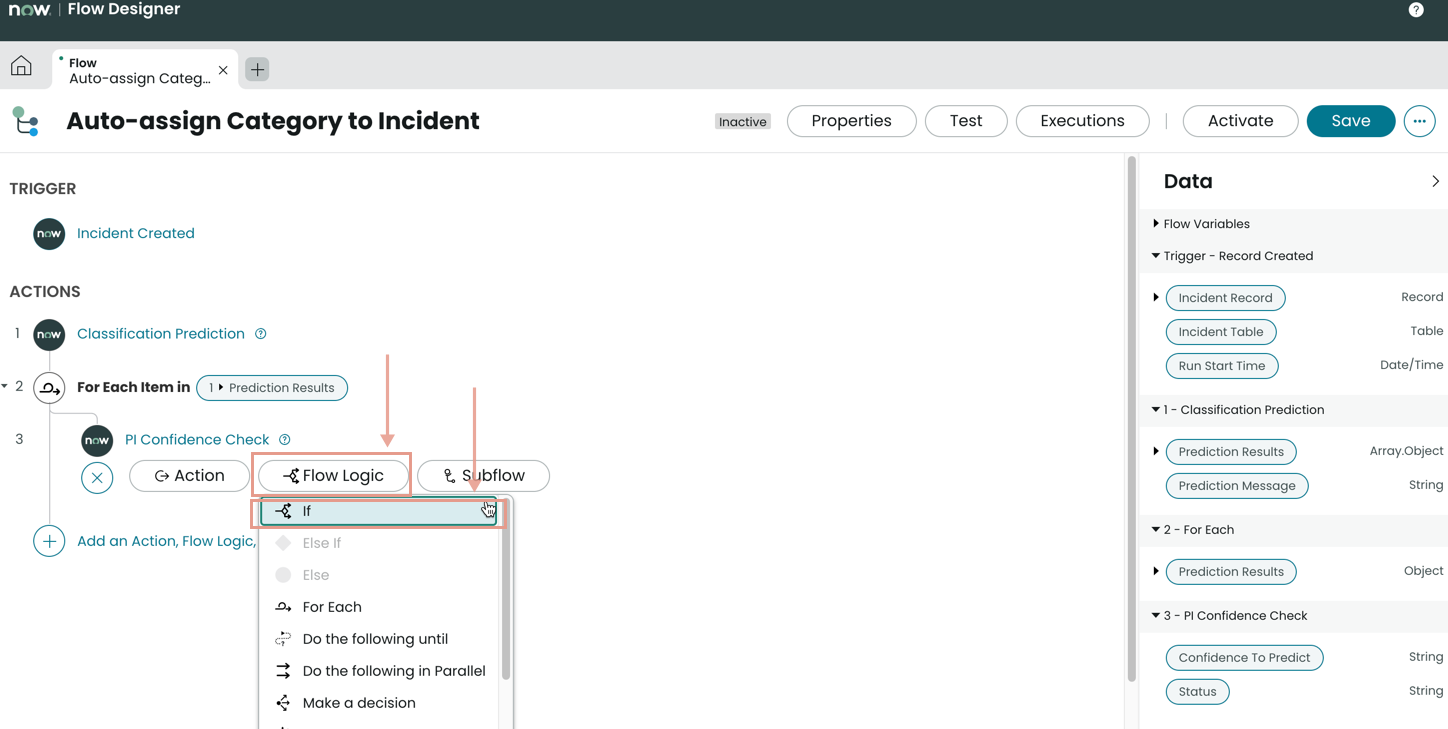Image resolution: width=1448 pixels, height=729 pixels.
Task: Open a new tab with the plus button
Action: click(x=257, y=69)
